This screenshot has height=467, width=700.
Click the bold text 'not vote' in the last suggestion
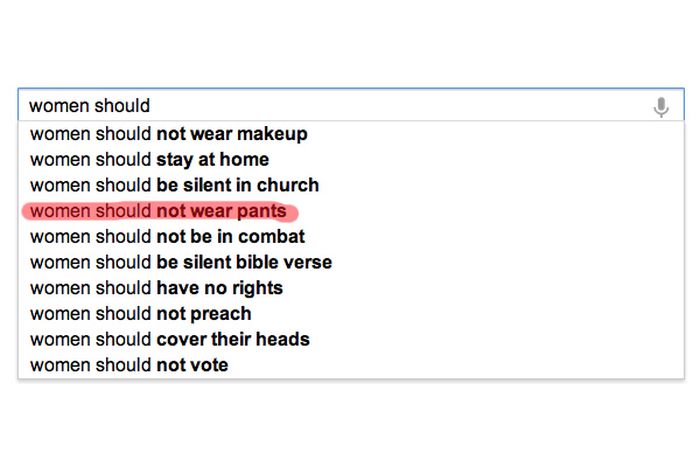192,365
